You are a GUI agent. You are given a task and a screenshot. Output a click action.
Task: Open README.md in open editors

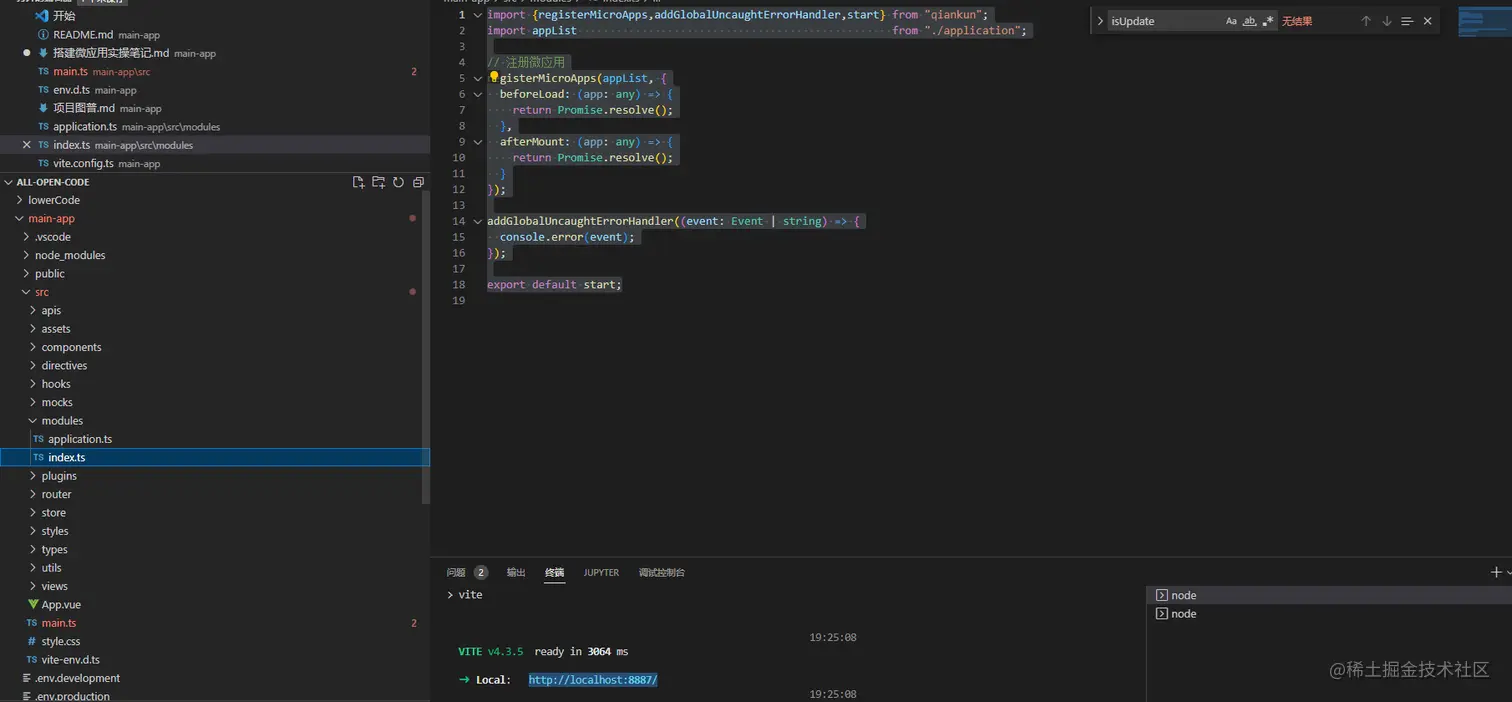click(x=83, y=35)
